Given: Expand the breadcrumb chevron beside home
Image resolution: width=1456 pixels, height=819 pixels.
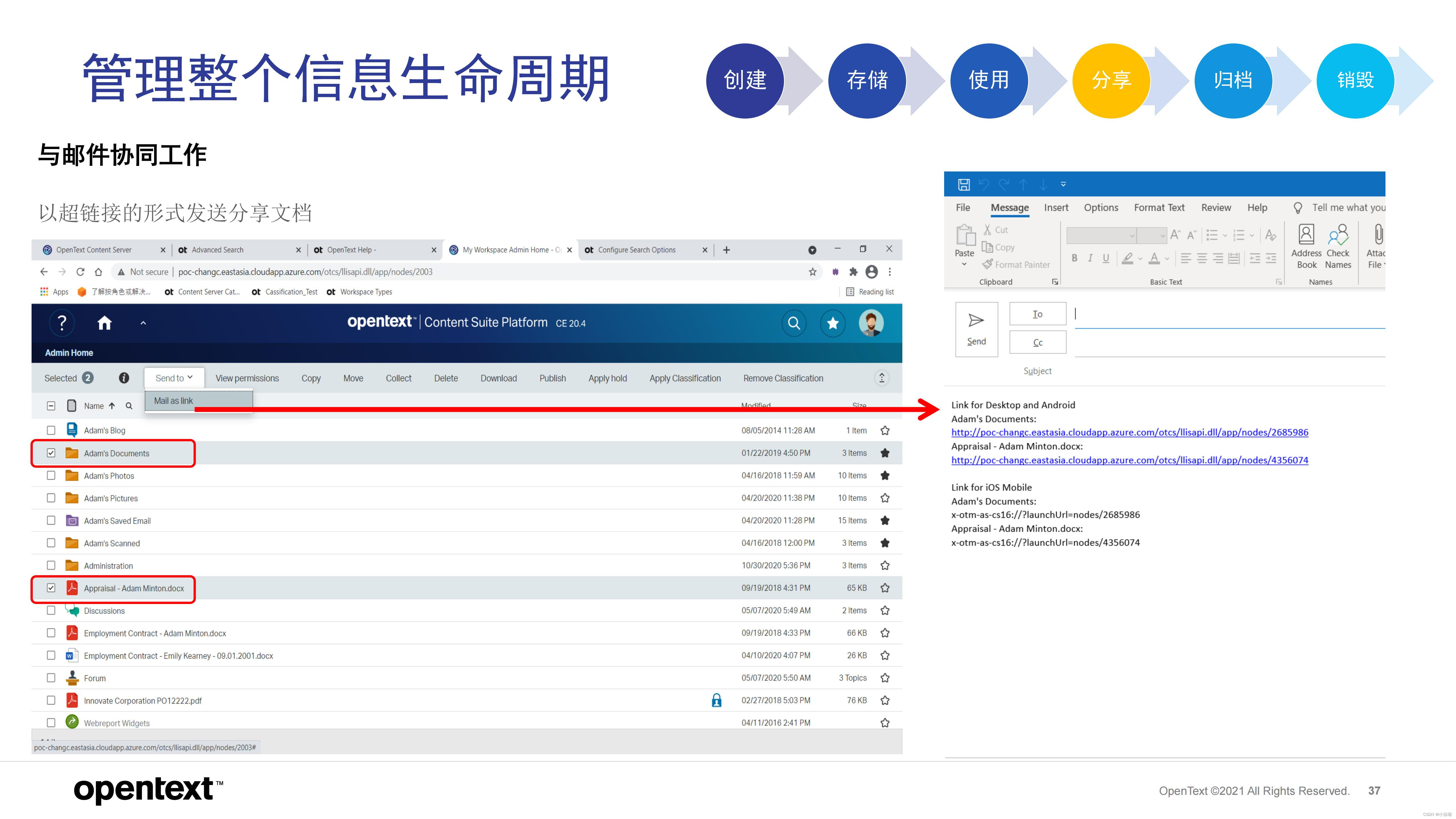Looking at the screenshot, I should click(143, 323).
